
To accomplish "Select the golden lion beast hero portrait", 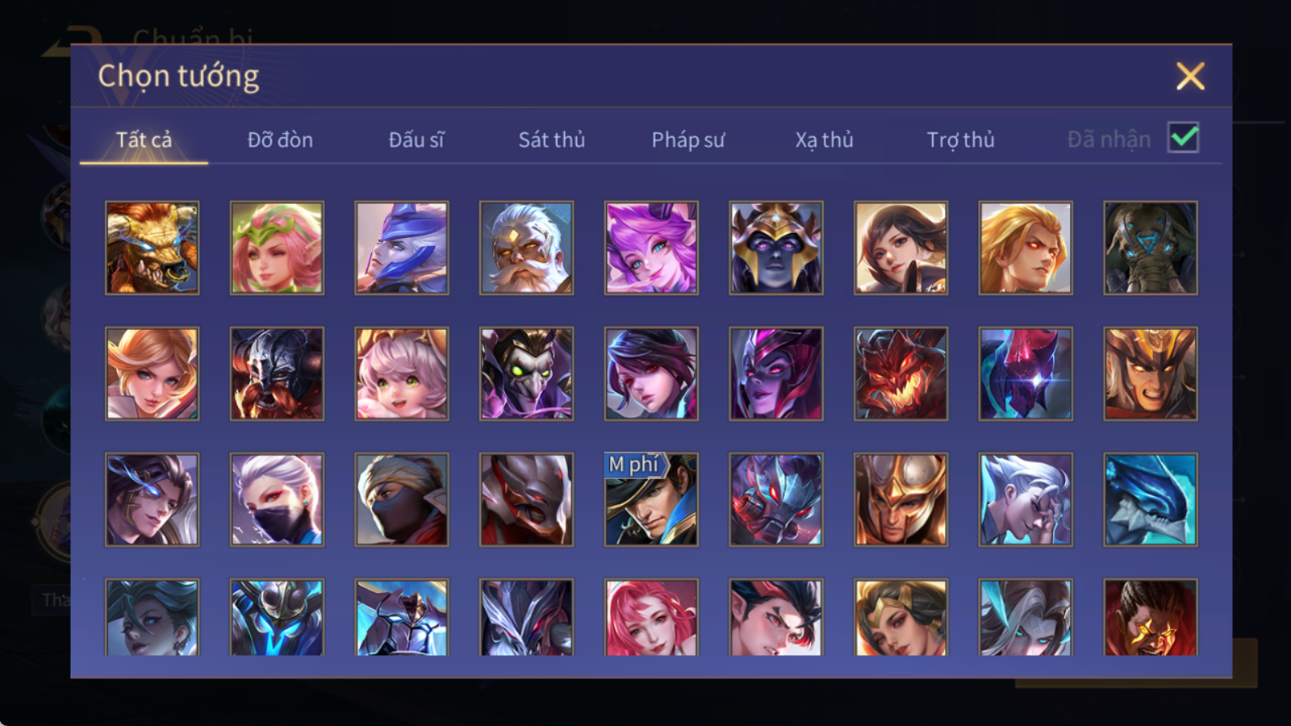I will (x=152, y=248).
